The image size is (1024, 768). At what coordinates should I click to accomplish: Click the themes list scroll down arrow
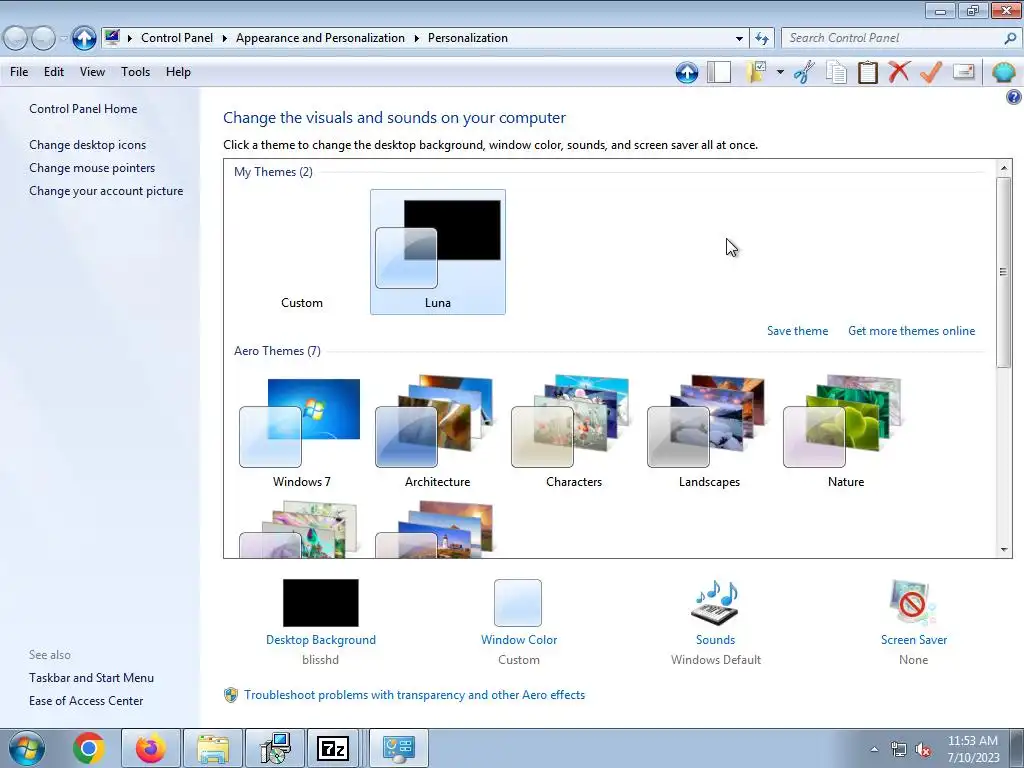[1004, 550]
